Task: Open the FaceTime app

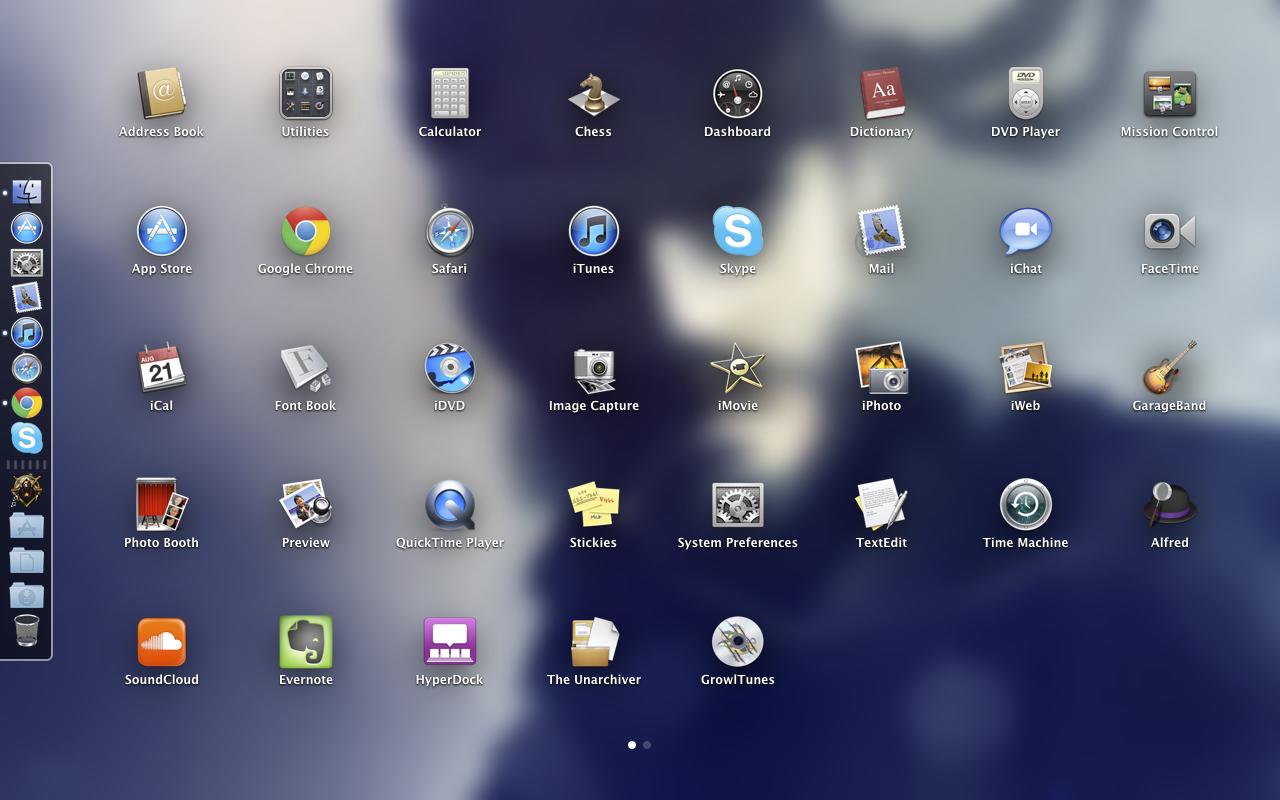Action: pos(1169,231)
